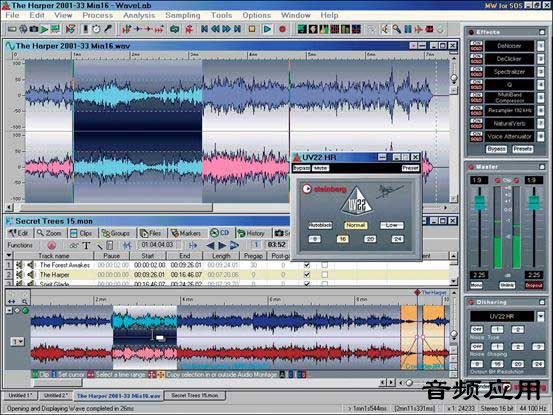Click the Normal button in UV22 HR
Image resolution: width=553 pixels, height=415 pixels.
click(x=356, y=225)
